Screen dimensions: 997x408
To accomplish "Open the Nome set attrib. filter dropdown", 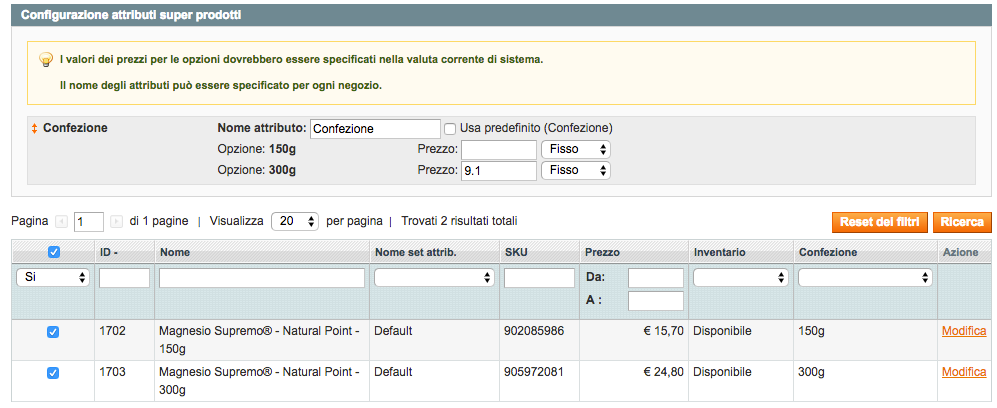I will tap(434, 278).
